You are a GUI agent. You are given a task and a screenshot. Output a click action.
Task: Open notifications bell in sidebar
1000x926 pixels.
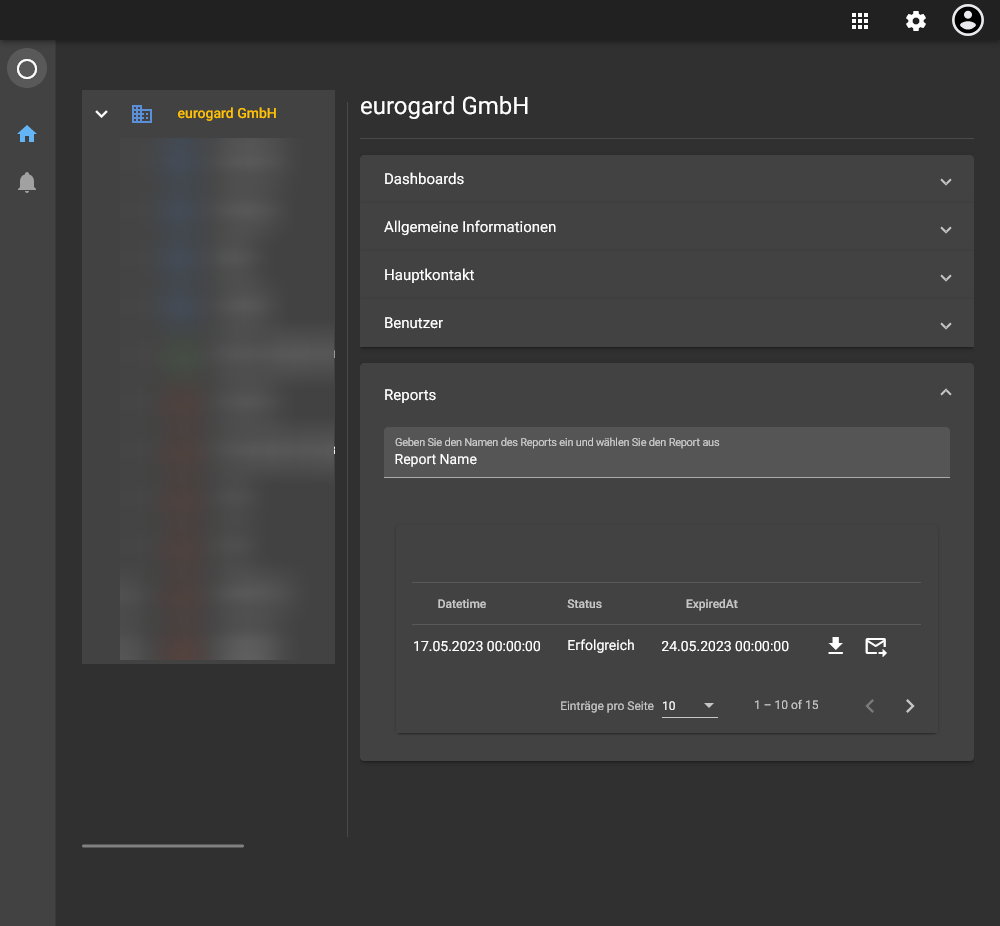[x=27, y=183]
